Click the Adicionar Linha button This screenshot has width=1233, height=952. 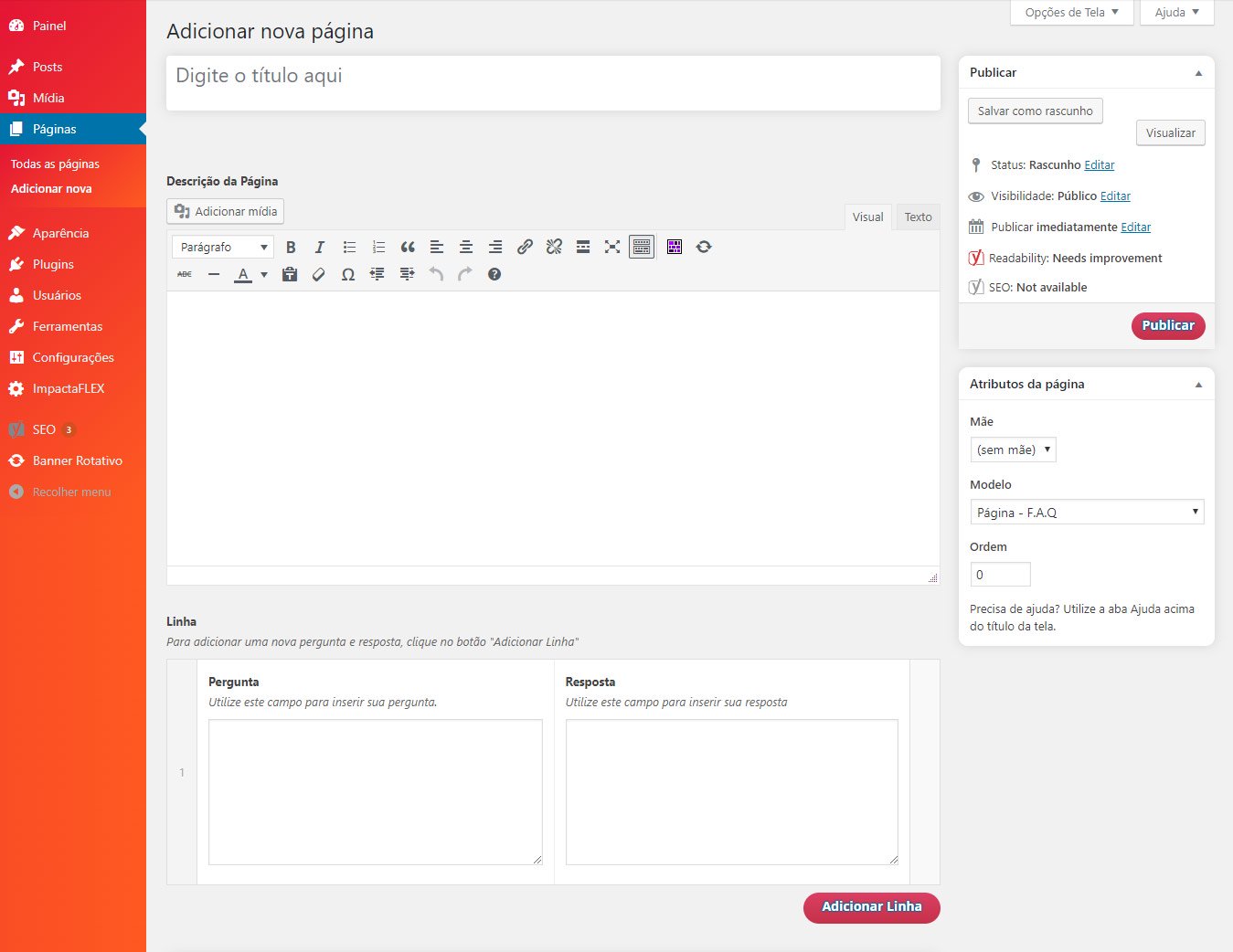point(872,907)
